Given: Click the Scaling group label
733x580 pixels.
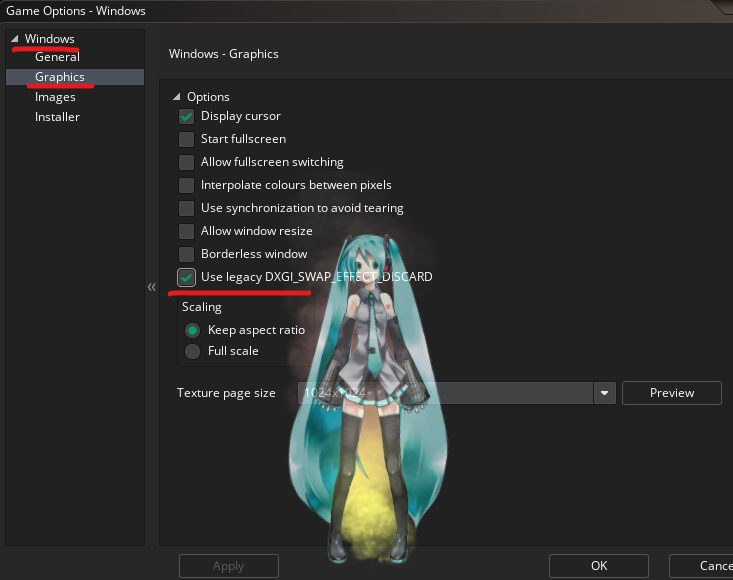Looking at the screenshot, I should (201, 307).
